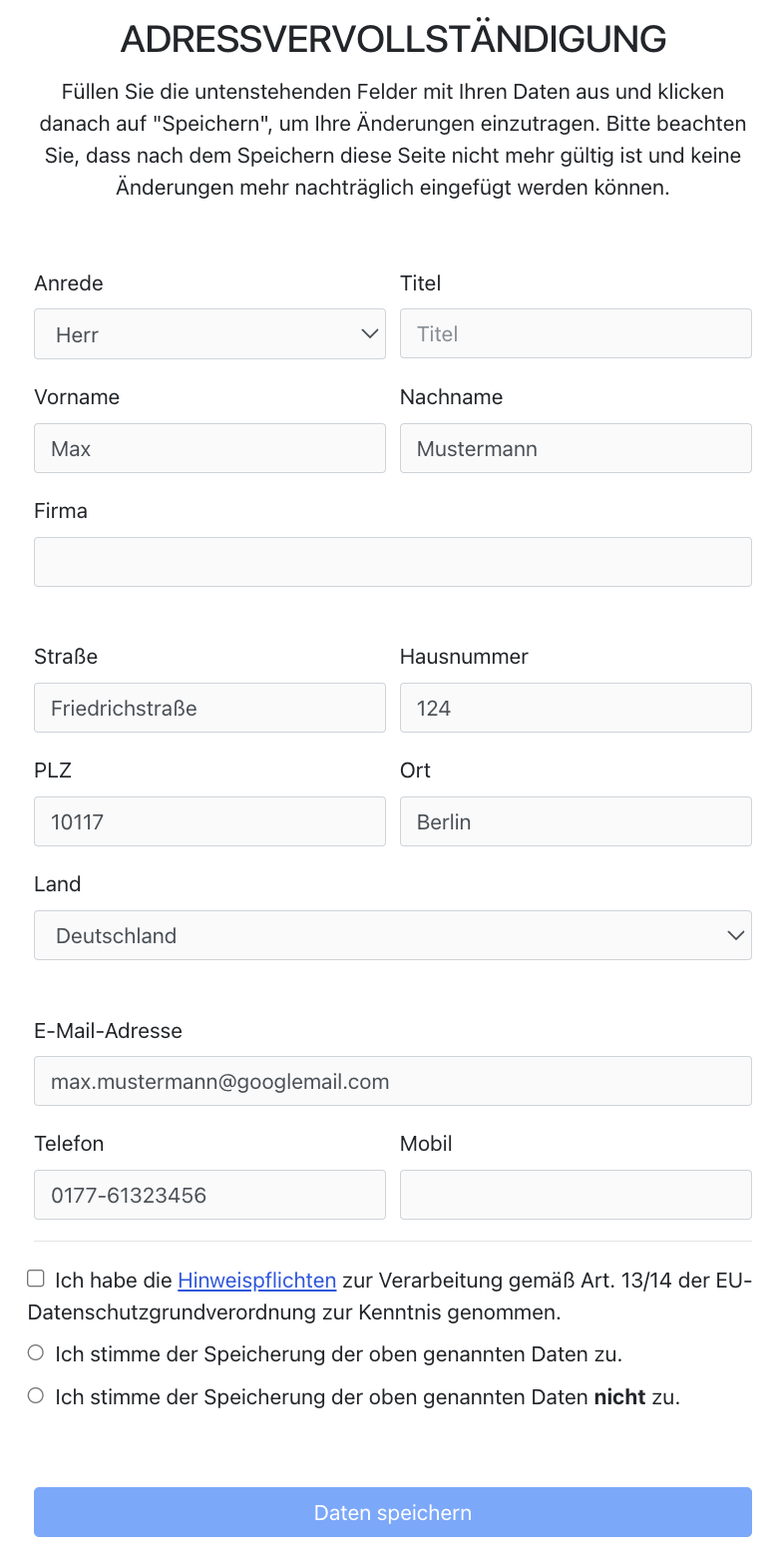
Task: Click the chevron arrow of Anrede select
Action: pyautogui.click(x=369, y=334)
